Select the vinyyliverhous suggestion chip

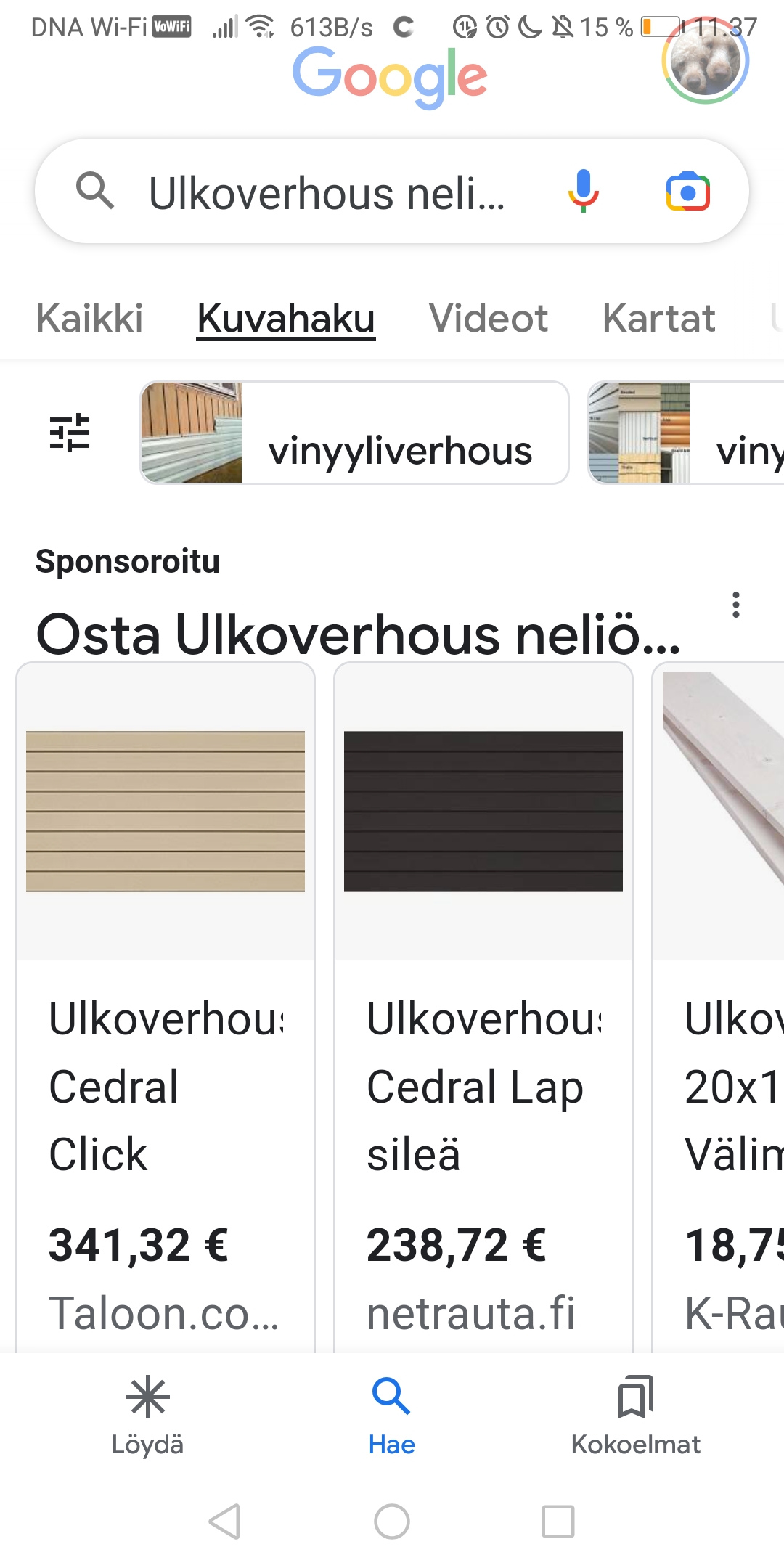pyautogui.click(x=354, y=433)
